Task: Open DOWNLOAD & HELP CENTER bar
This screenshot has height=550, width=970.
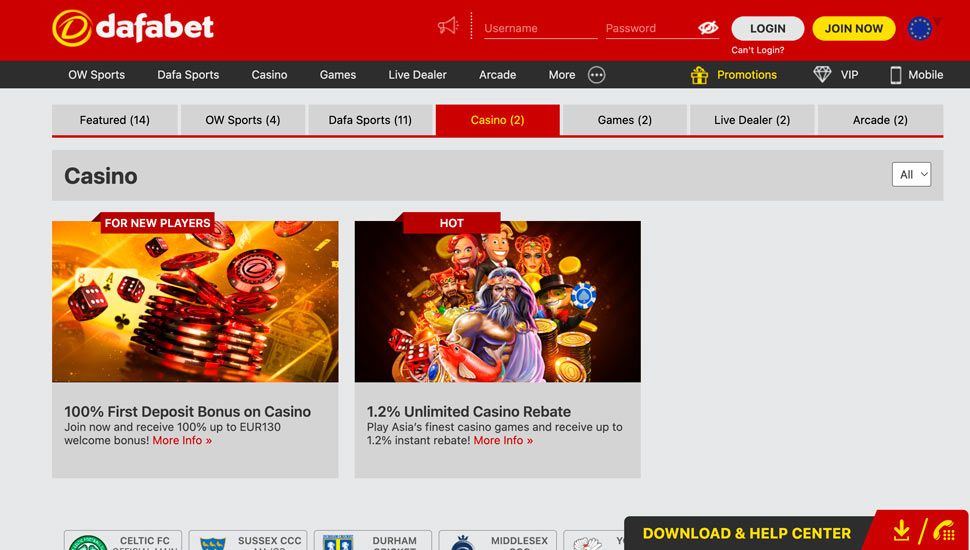Action: [747, 533]
